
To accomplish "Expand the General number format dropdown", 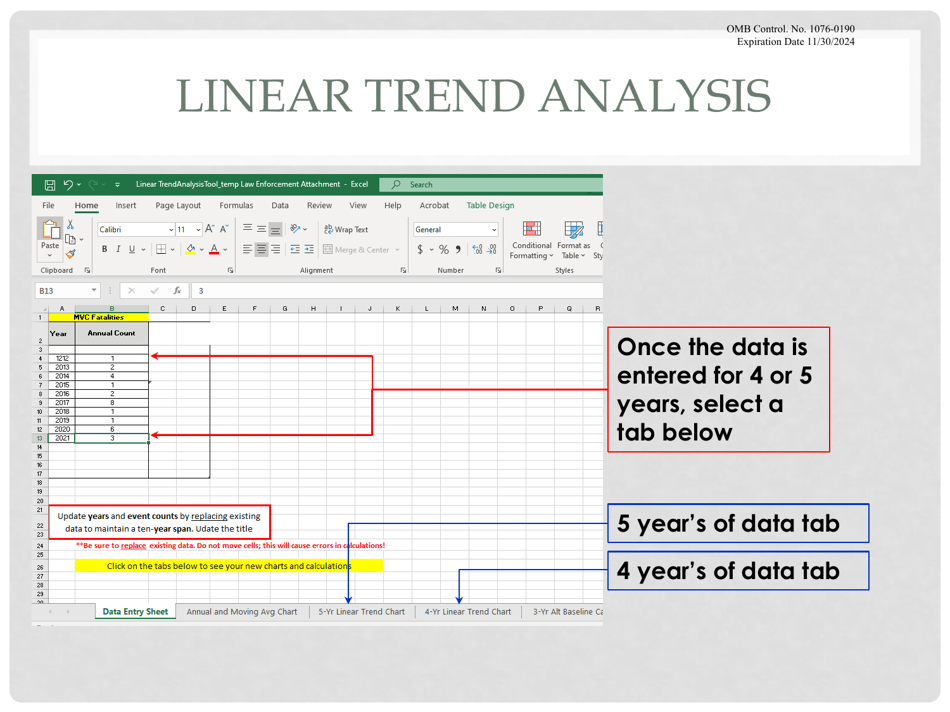I will pos(493,230).
